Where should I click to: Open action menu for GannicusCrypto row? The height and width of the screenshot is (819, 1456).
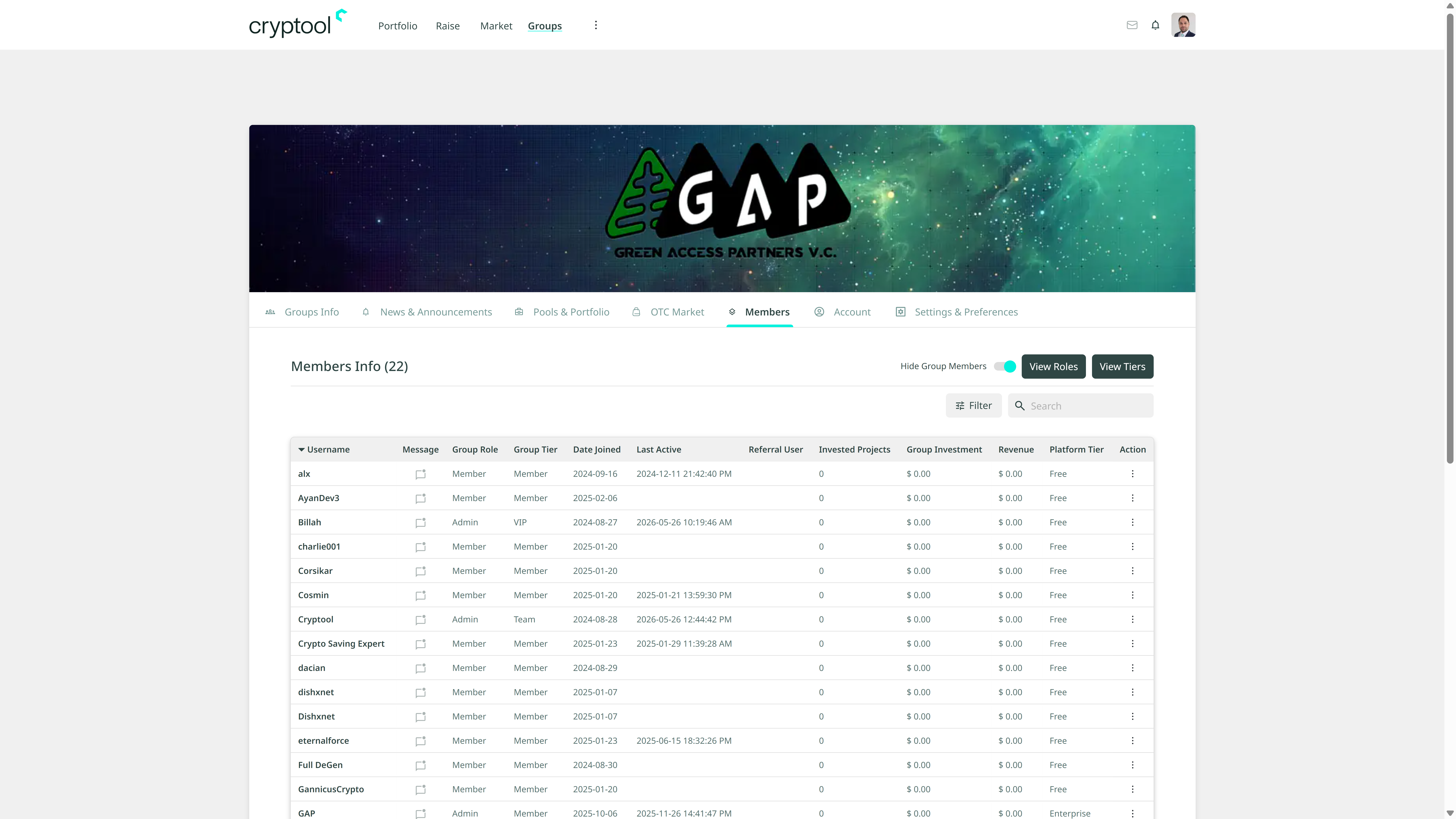tap(1133, 790)
